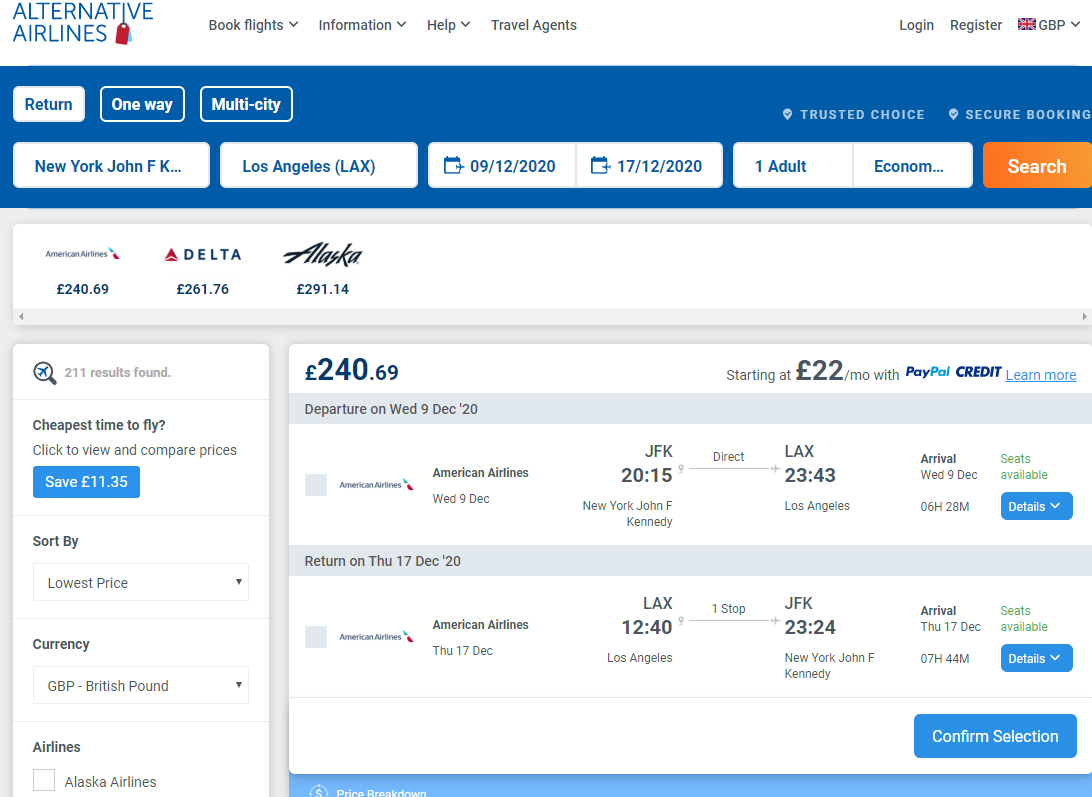Click the Los Angeles (LAX) destination field
1092x797 pixels.
pos(319,166)
